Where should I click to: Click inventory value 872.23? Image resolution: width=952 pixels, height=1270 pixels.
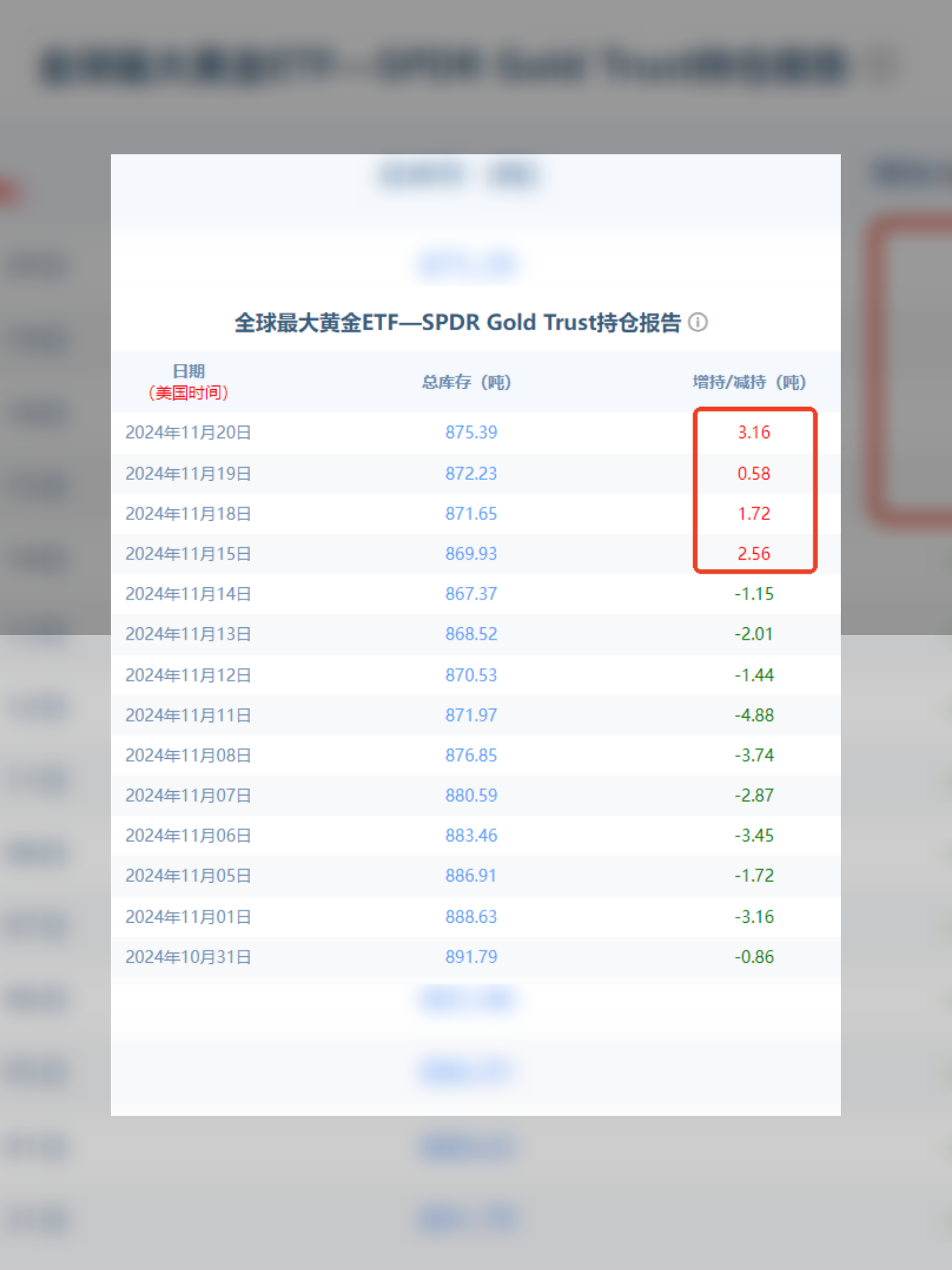click(471, 474)
